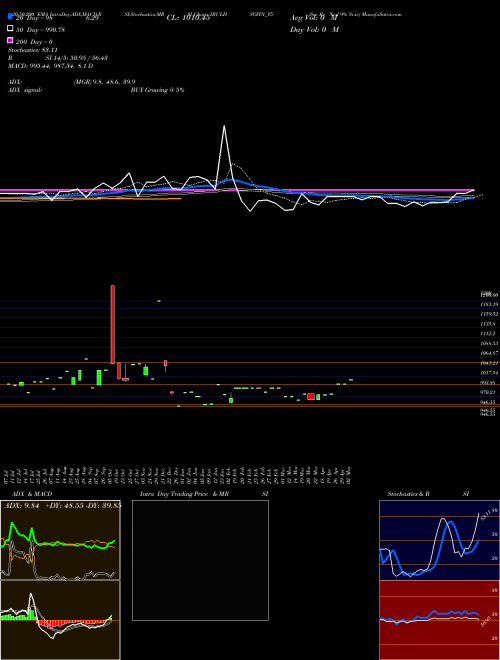Click the large green candle before the red spike
The height and width of the screenshot is (660, 500).
tap(99, 377)
